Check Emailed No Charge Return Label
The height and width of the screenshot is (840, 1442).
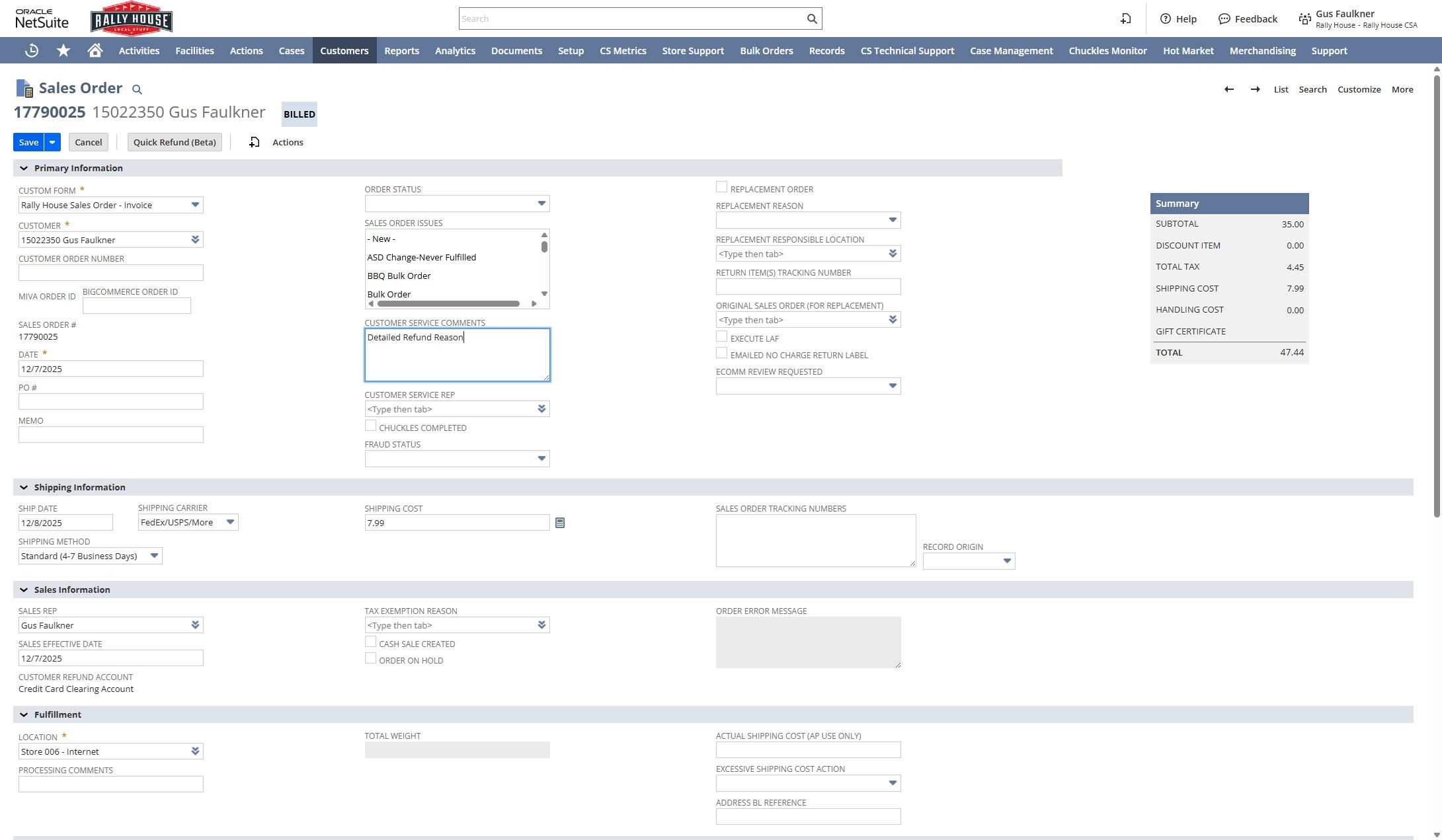tap(721, 354)
